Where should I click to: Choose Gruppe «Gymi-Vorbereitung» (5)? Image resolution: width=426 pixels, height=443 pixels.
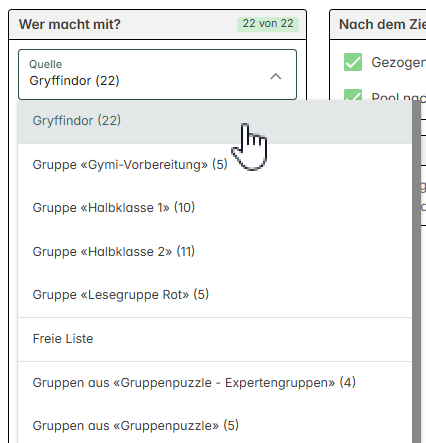pyautogui.click(x=215, y=165)
